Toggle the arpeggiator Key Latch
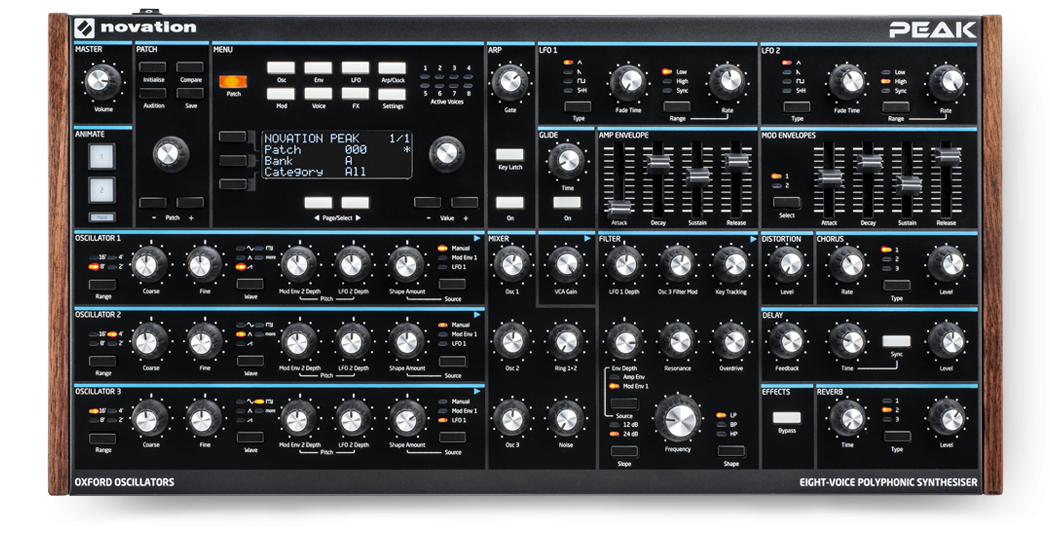 [510, 155]
